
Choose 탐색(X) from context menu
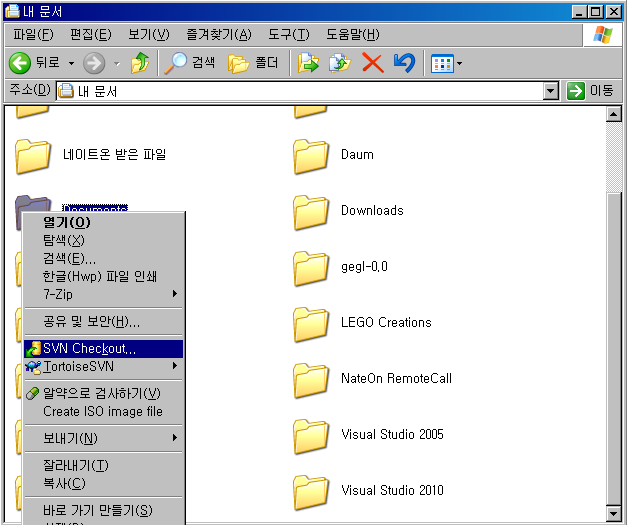104,240
